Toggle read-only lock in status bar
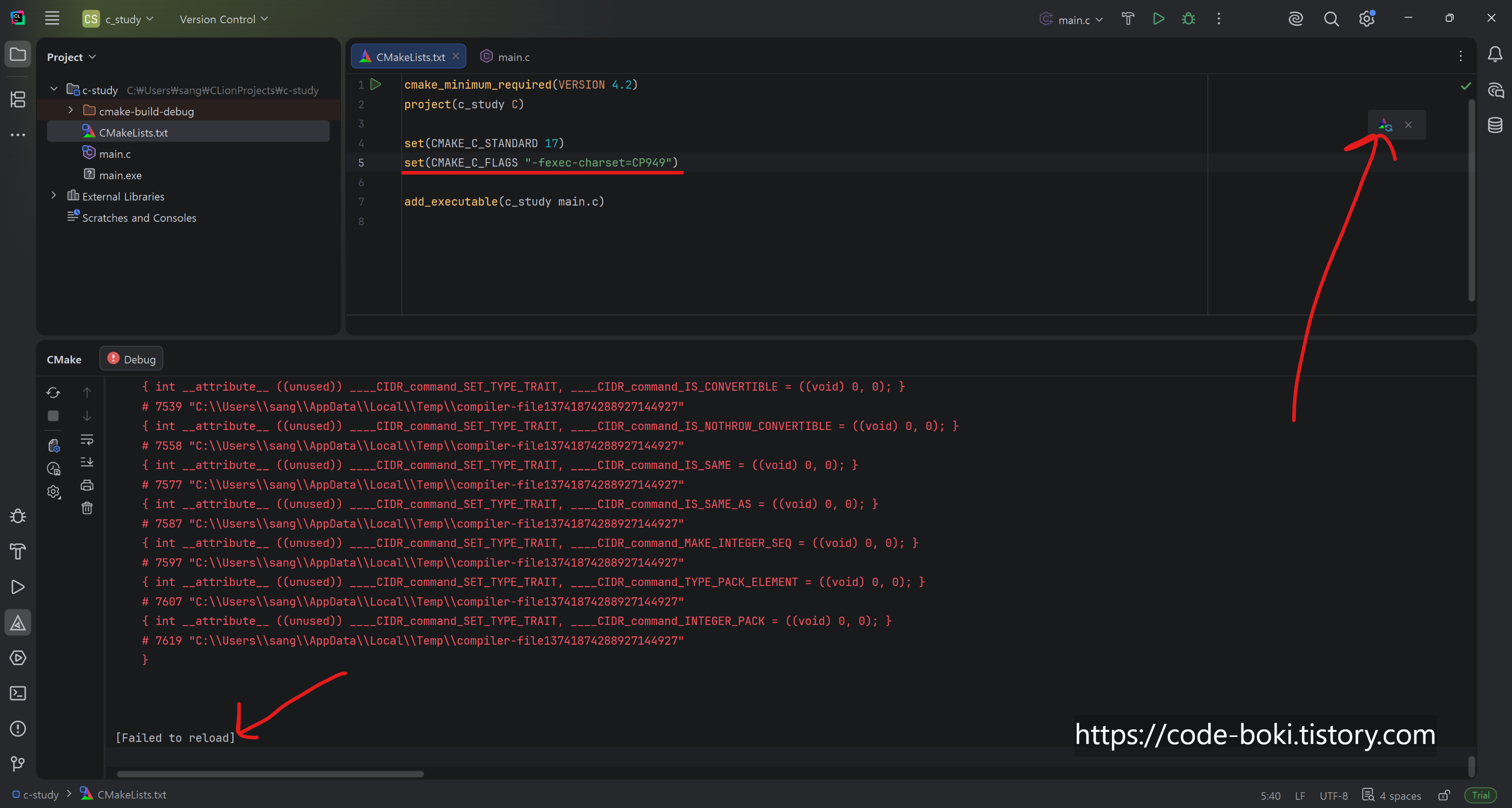 1444,795
